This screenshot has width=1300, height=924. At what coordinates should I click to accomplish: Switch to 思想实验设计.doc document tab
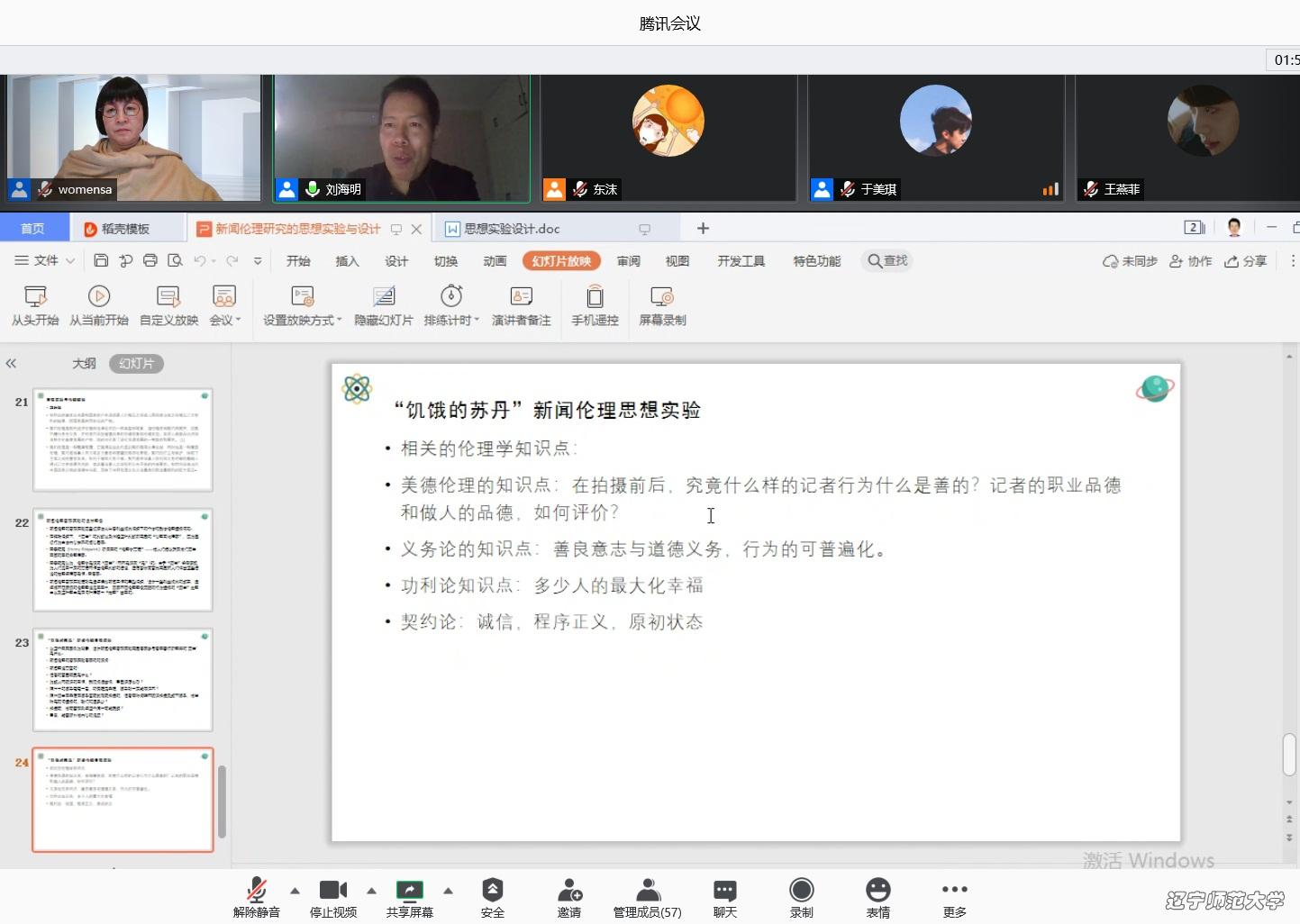point(512,229)
